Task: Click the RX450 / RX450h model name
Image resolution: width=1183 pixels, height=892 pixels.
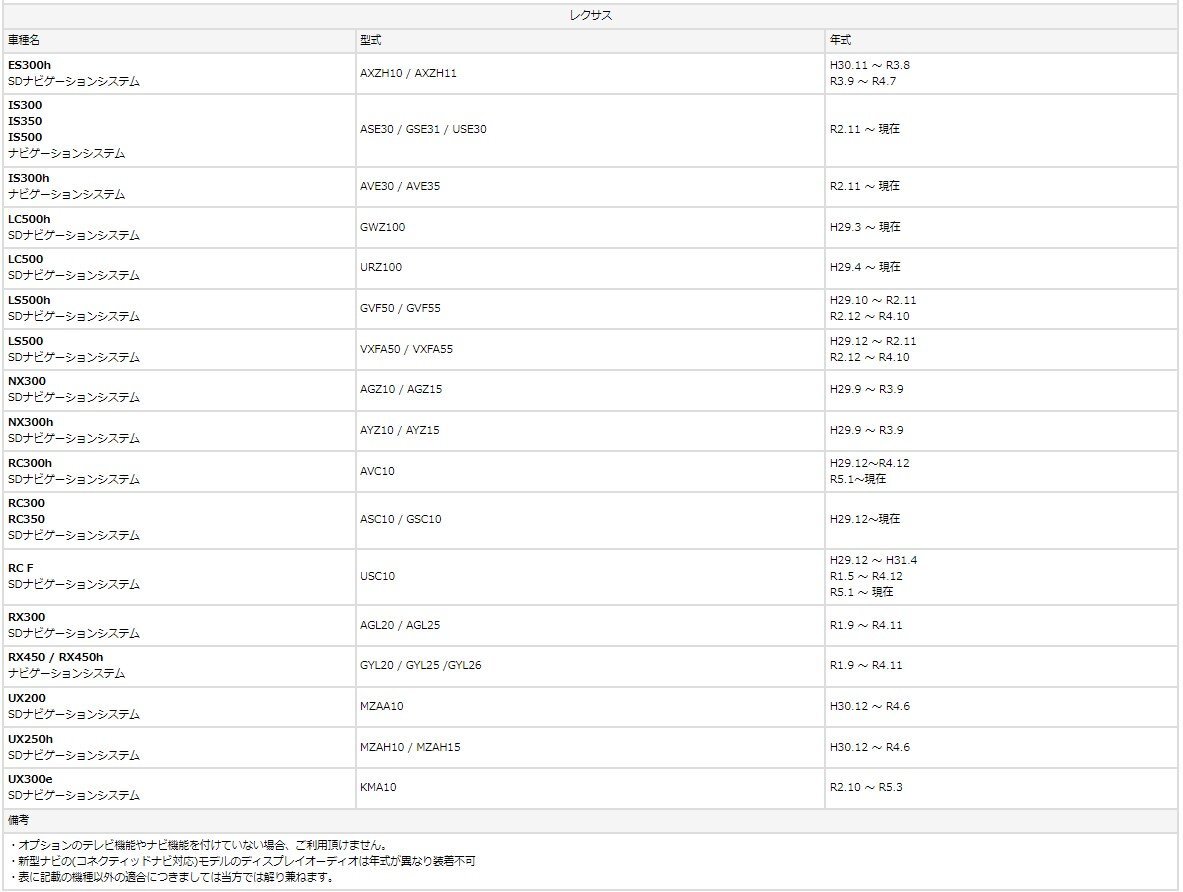Action: 56,657
